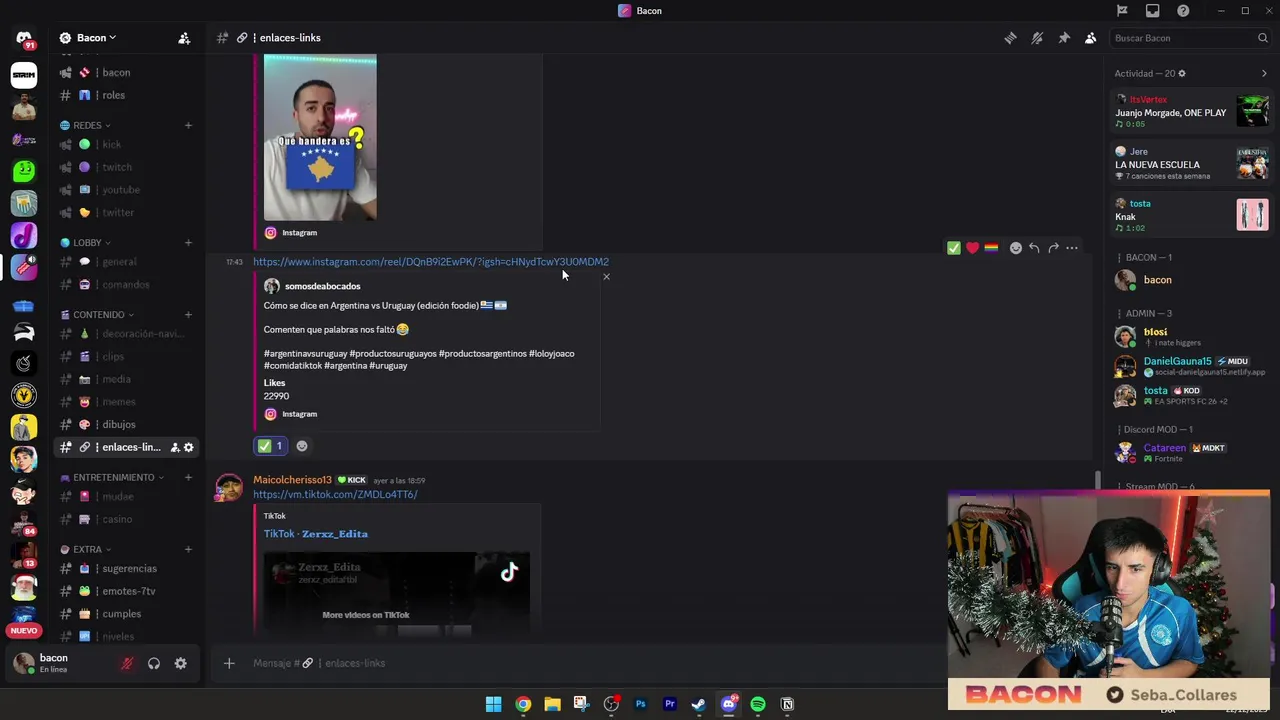The width and height of the screenshot is (1280, 720).
Task: Open Google Chrome from the taskbar
Action: tap(523, 704)
